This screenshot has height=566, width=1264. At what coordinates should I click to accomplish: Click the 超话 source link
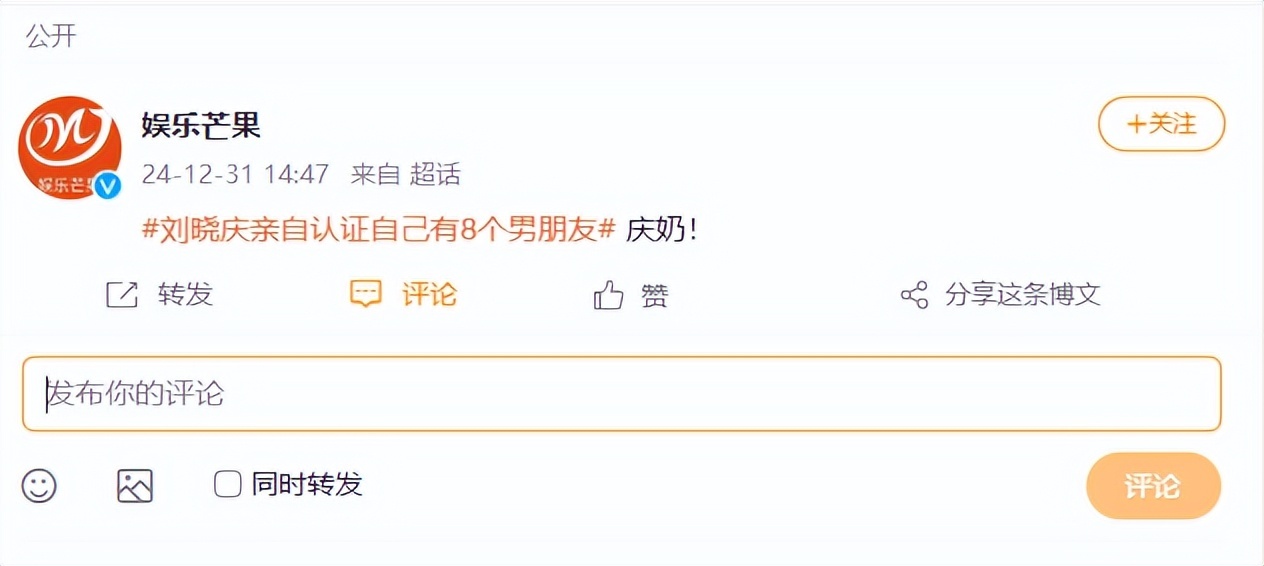click(435, 174)
